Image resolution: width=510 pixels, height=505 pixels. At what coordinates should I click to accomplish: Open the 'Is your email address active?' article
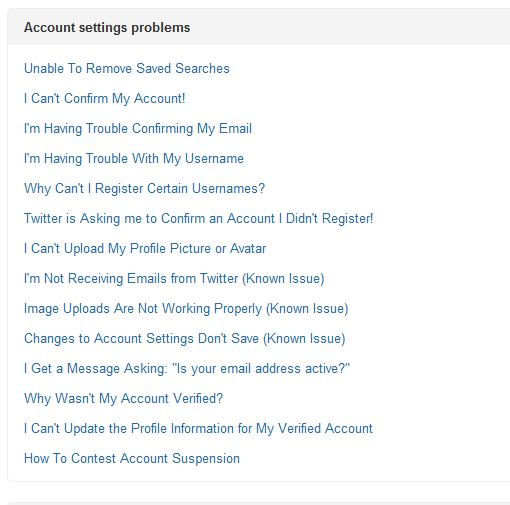(187, 369)
